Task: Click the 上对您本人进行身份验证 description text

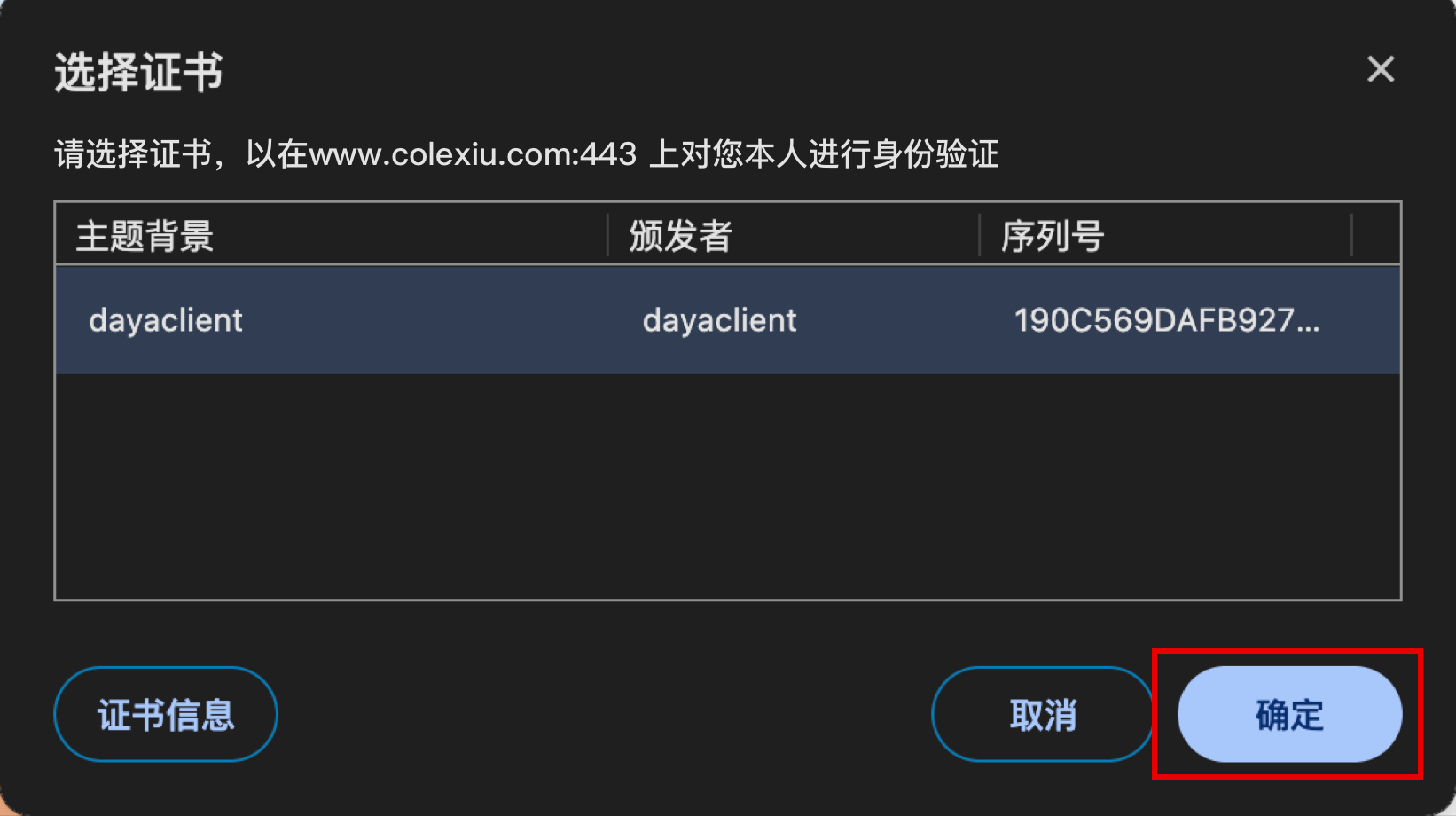Action: [825, 154]
